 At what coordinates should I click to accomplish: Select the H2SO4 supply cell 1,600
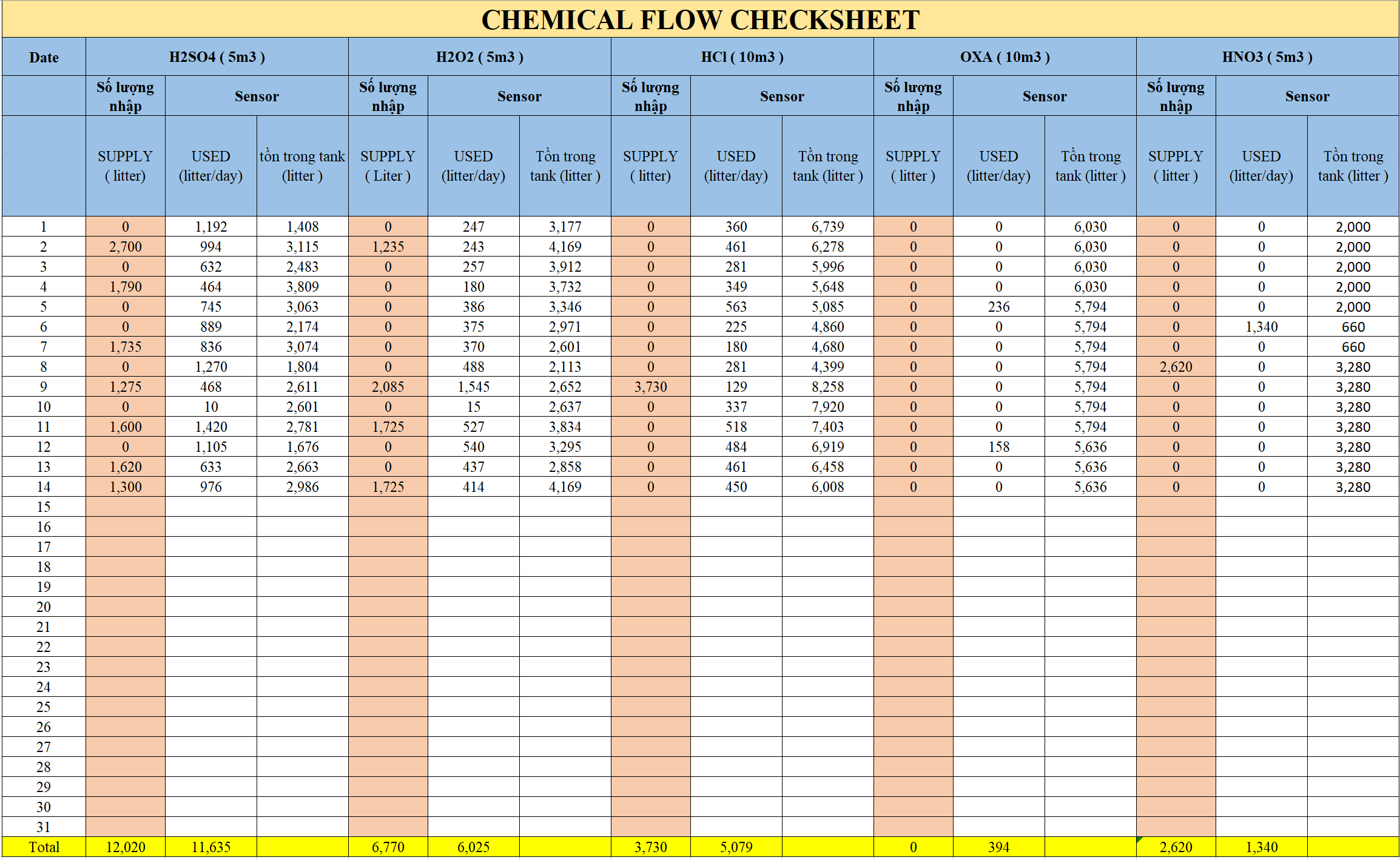click(x=126, y=427)
